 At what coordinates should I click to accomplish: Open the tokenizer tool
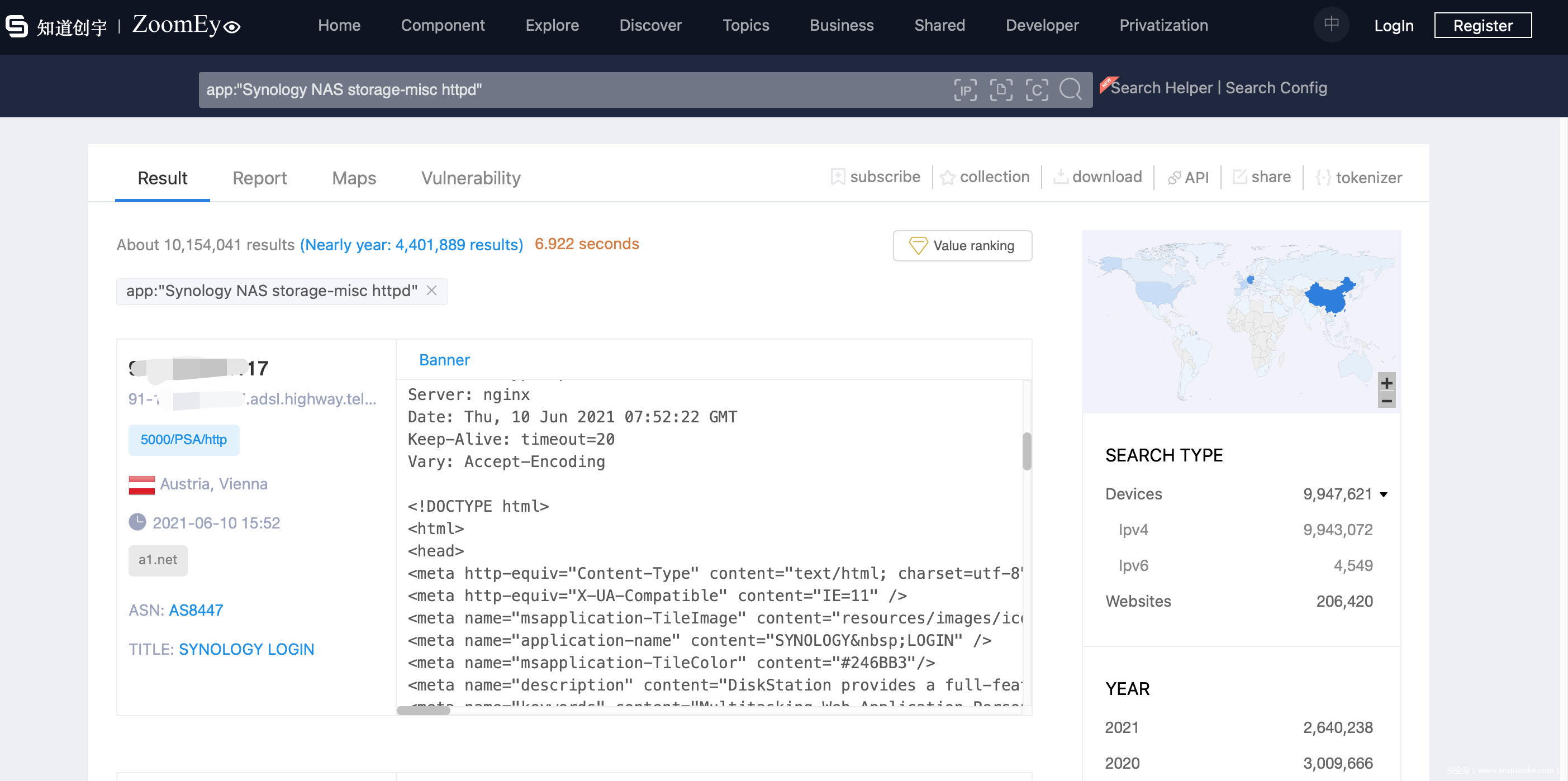point(1358,178)
